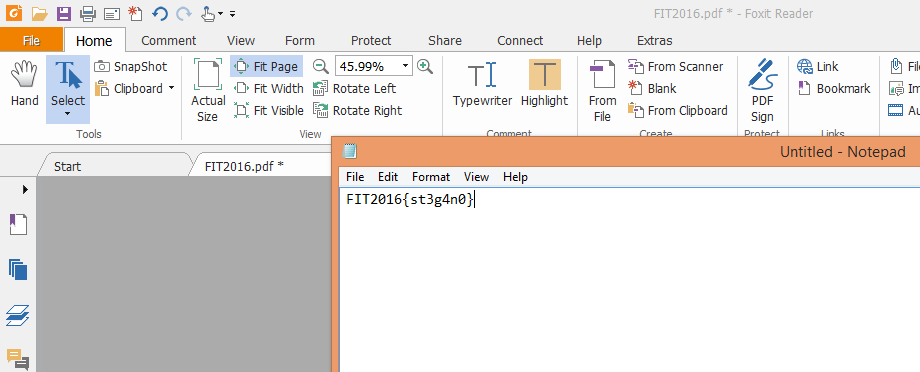This screenshot has height=372, width=920.
Task: Create a new blank PDF from the quick access toolbar
Action: tap(135, 13)
